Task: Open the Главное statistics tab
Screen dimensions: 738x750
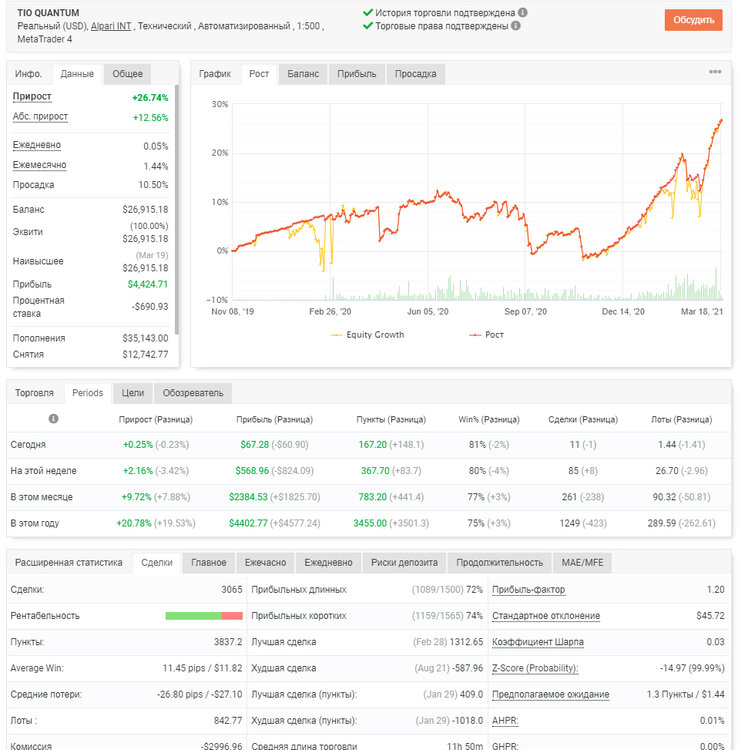Action: tap(209, 562)
